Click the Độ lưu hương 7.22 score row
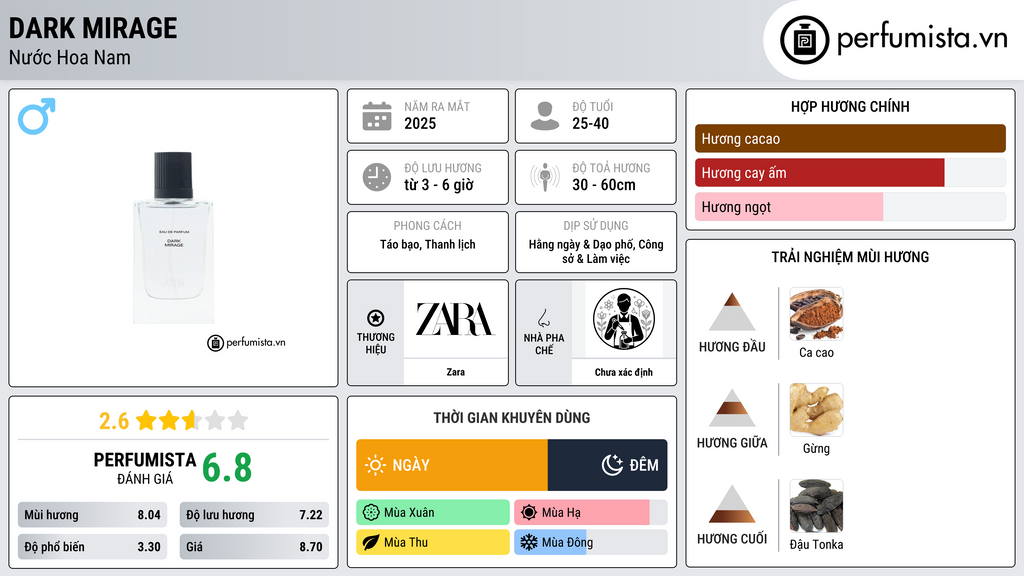Viewport: 1024px width, 576px height. pos(254,515)
